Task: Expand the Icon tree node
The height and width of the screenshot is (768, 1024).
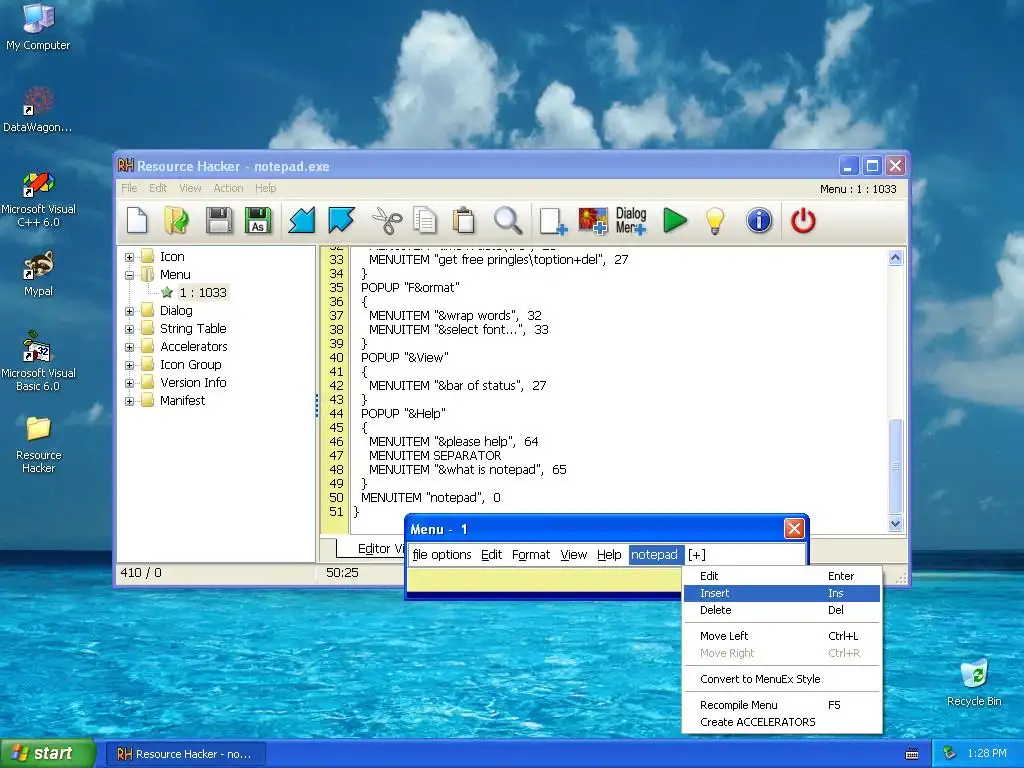Action: pos(129,257)
